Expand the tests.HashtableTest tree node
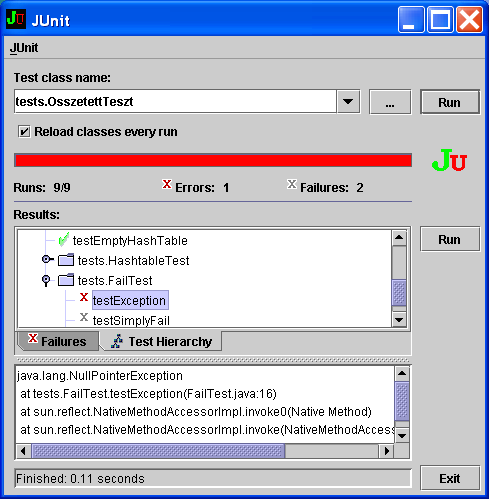 [47, 259]
